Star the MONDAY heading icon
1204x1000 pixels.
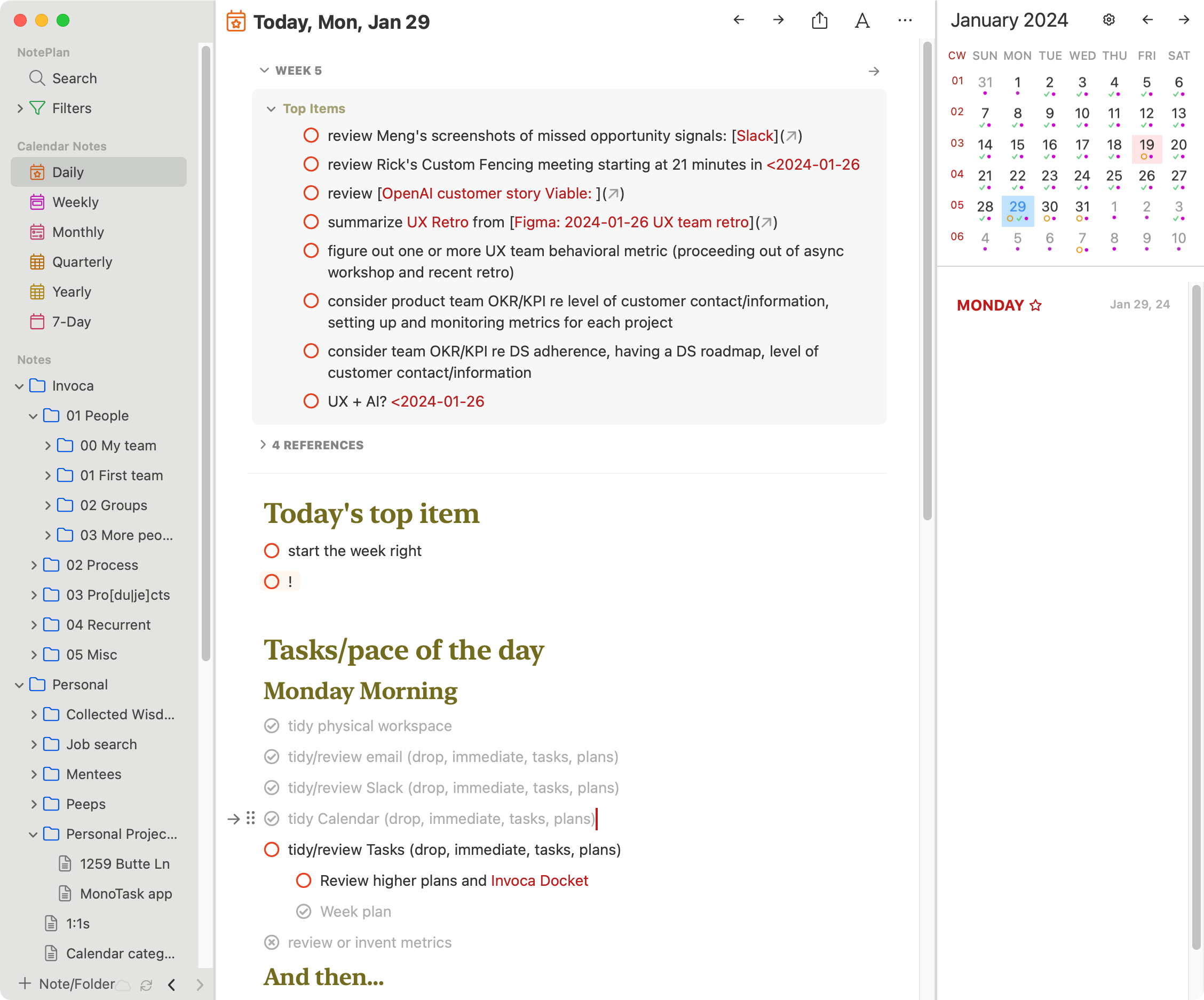(x=1035, y=305)
